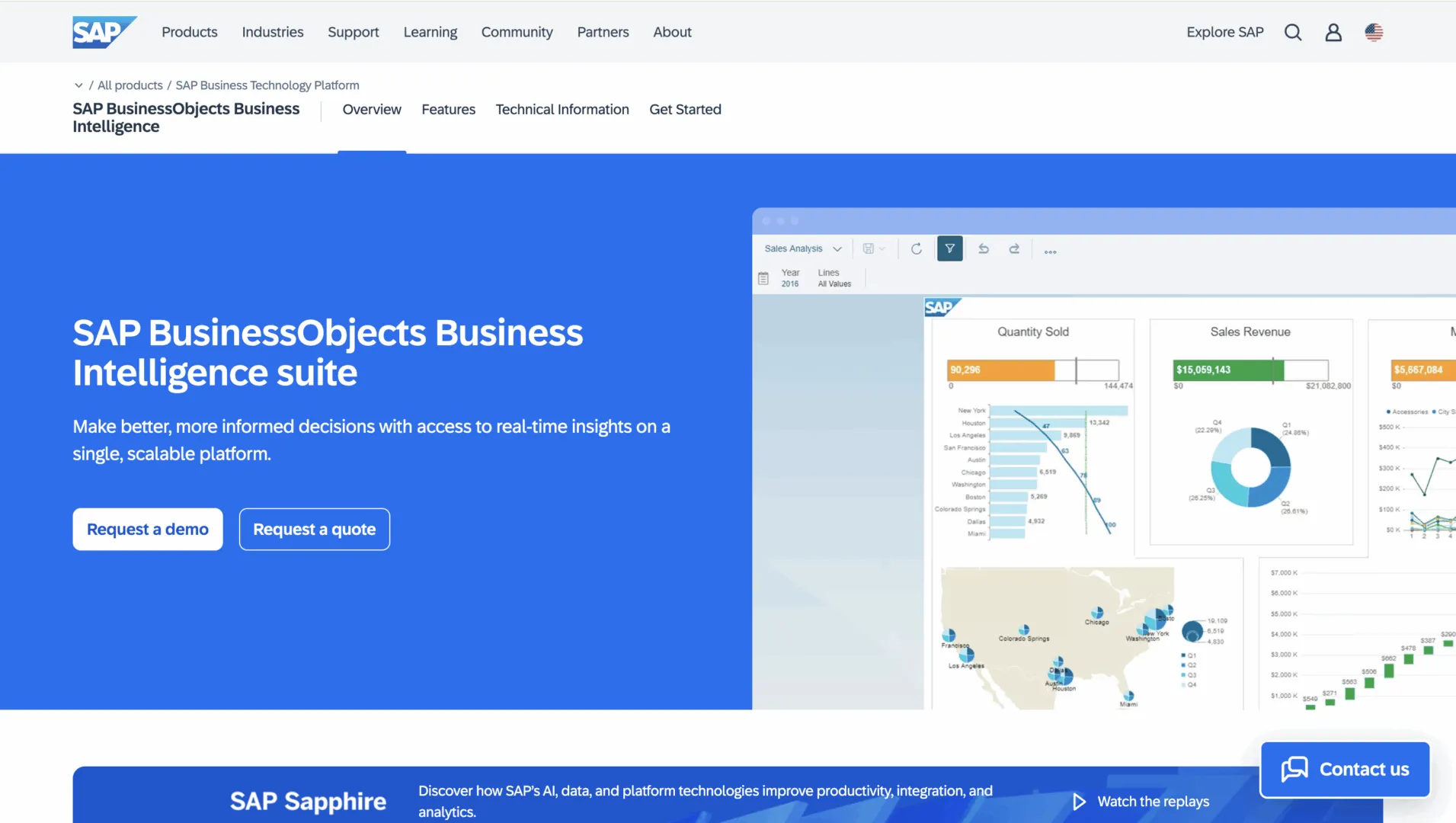This screenshot has width=1456, height=823.
Task: Open the search magnifier icon
Action: tap(1293, 32)
